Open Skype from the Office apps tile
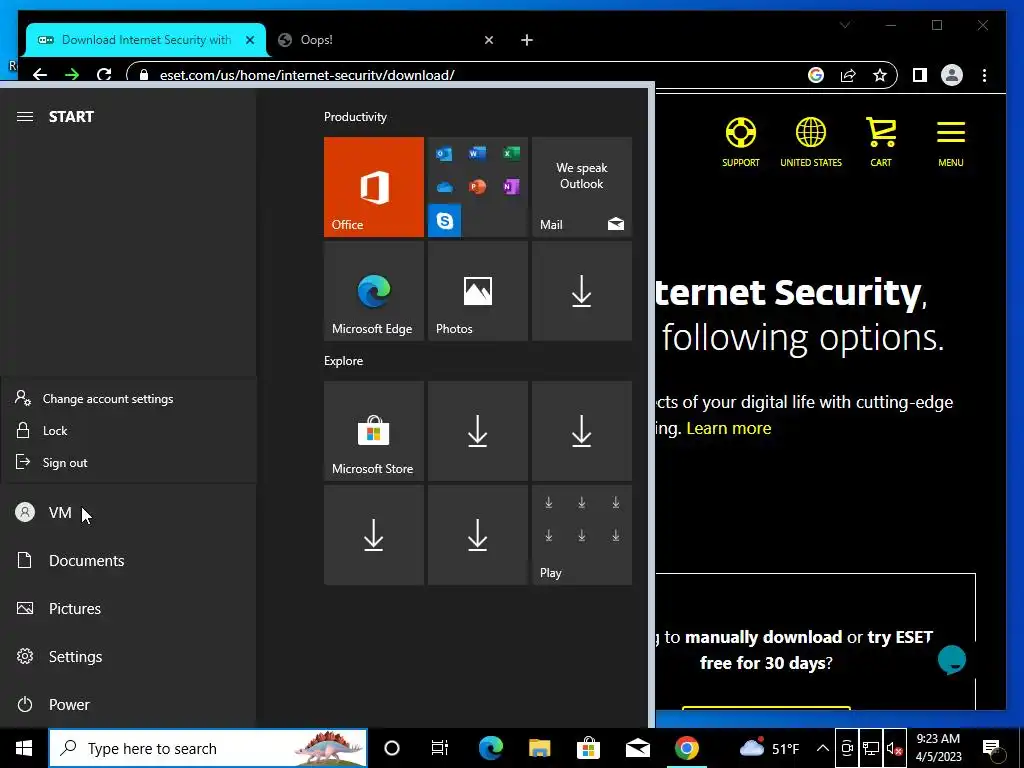 (444, 220)
